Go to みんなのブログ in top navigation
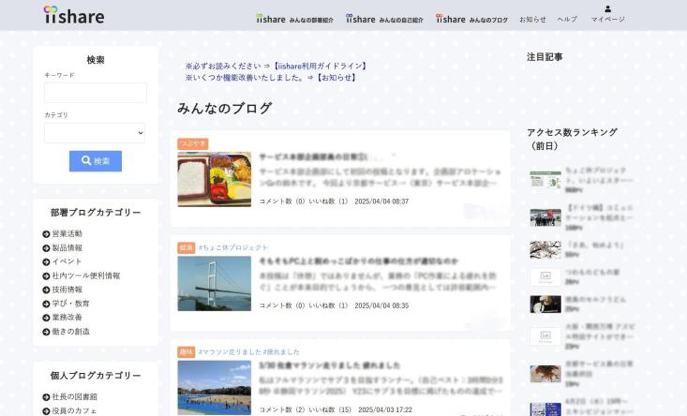687x416 pixels. coord(472,19)
